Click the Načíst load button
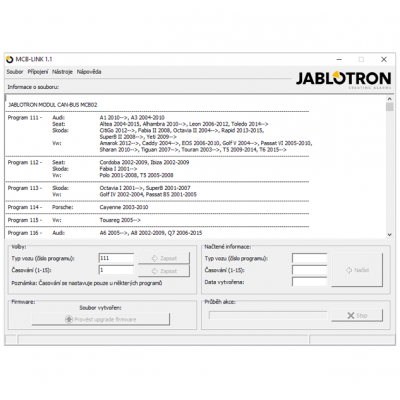400x400 pixels. point(357,270)
